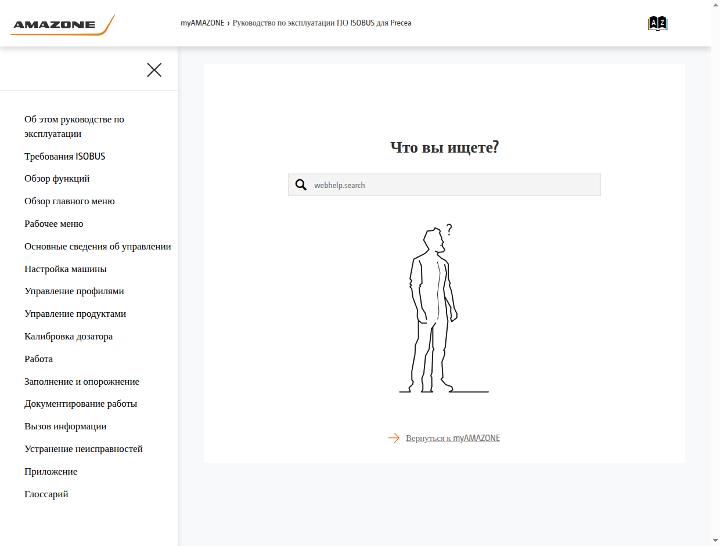Viewport: 720px width, 546px height.
Task: Open Глоссарий in sidebar
Action: point(46,494)
